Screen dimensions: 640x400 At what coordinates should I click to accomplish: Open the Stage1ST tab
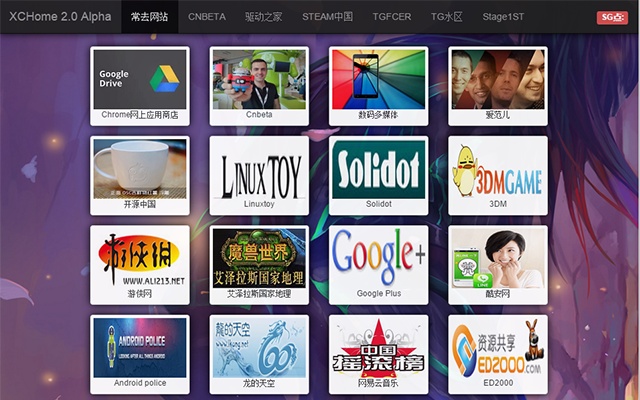tap(503, 17)
